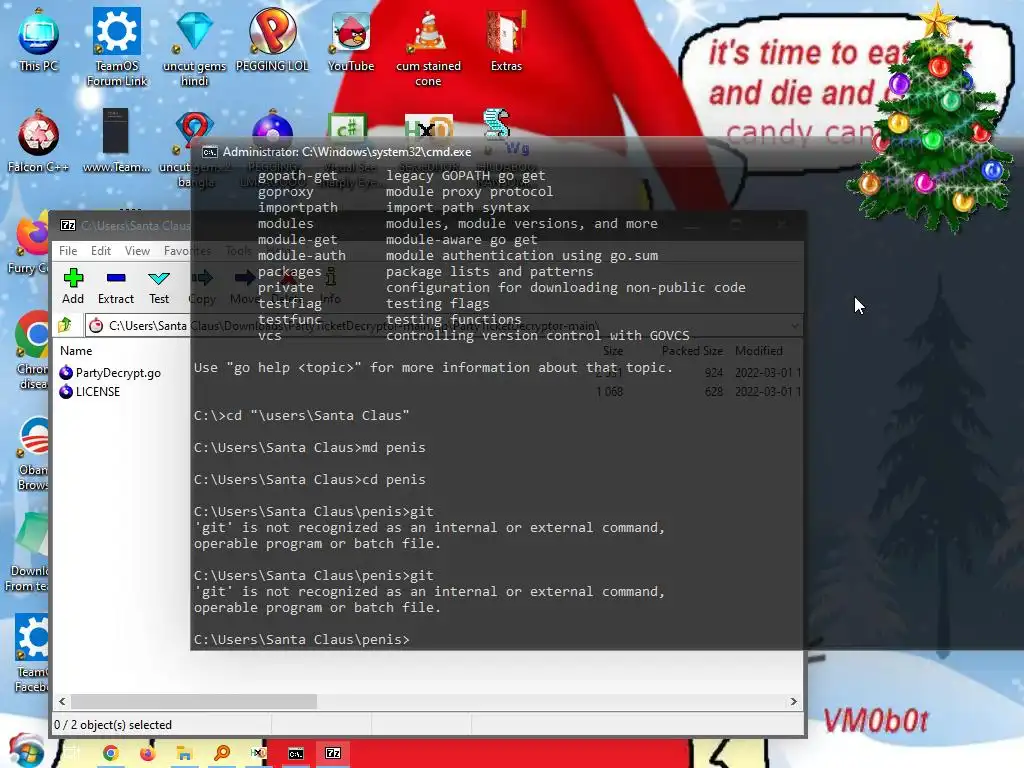The image size is (1024, 768).
Task: Click the blue Extract icon in 7-Zip
Action: point(116,278)
